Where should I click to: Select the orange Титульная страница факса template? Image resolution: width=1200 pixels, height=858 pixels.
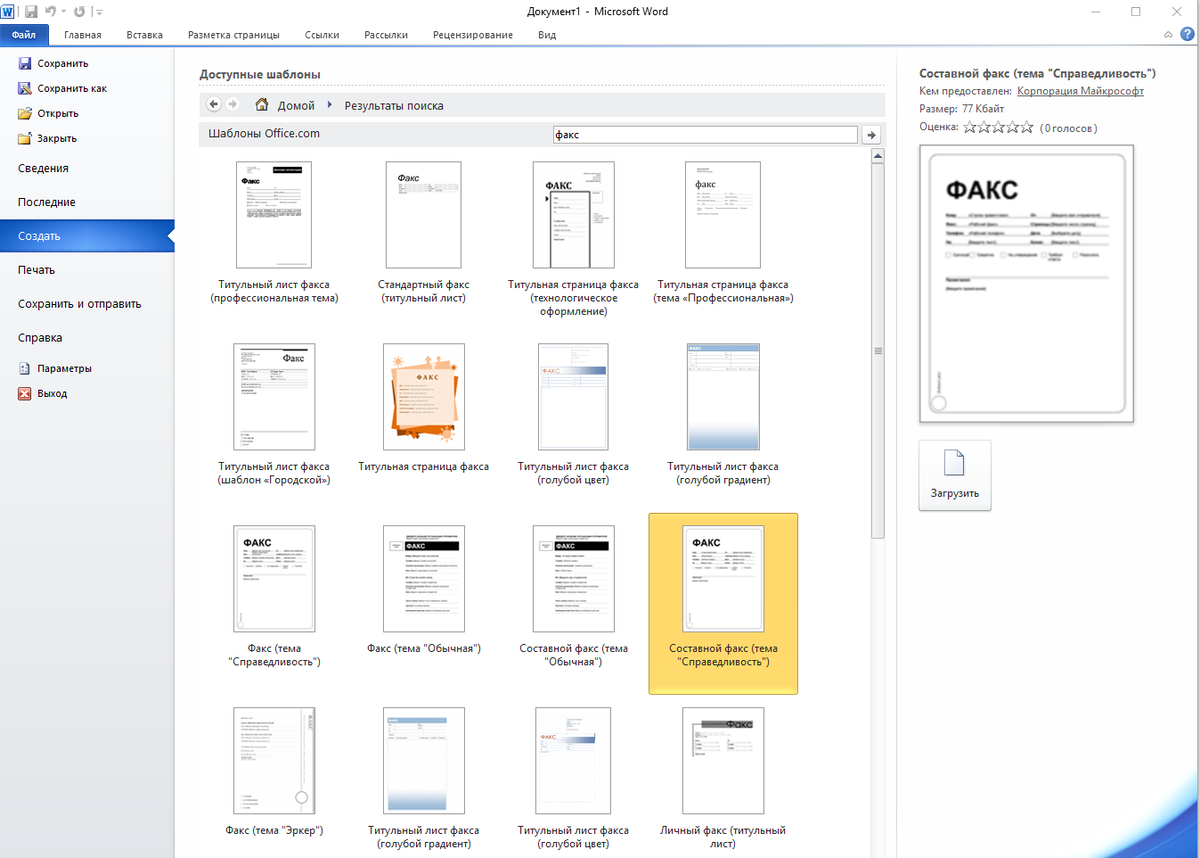pos(423,410)
